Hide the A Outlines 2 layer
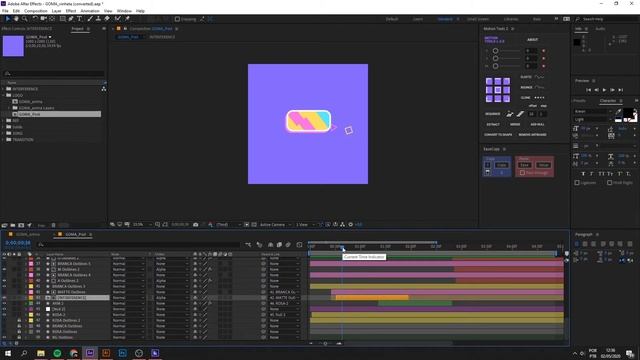The height and width of the screenshot is (360, 640). (4, 281)
